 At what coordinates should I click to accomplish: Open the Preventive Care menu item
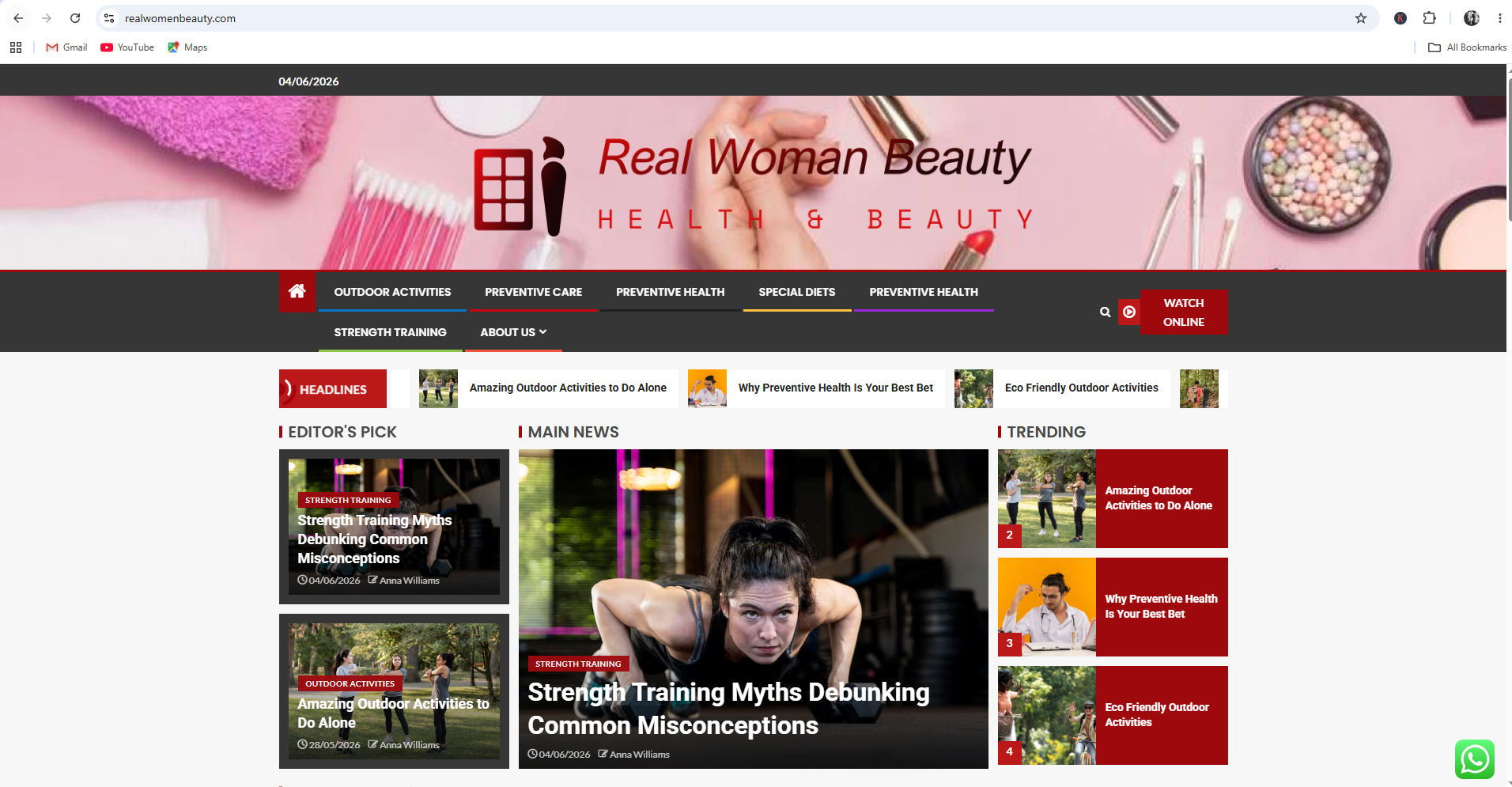[533, 292]
